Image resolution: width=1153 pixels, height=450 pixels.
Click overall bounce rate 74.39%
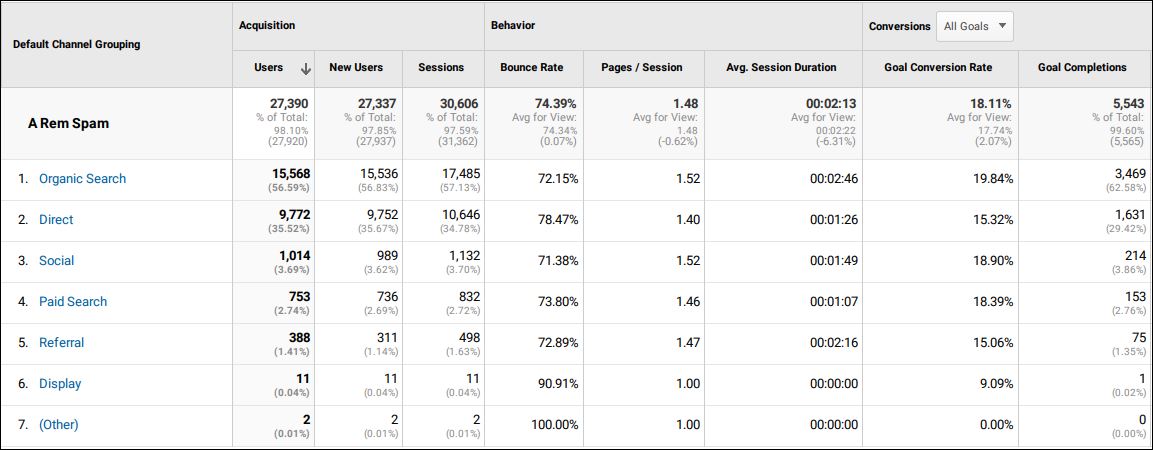tap(557, 104)
